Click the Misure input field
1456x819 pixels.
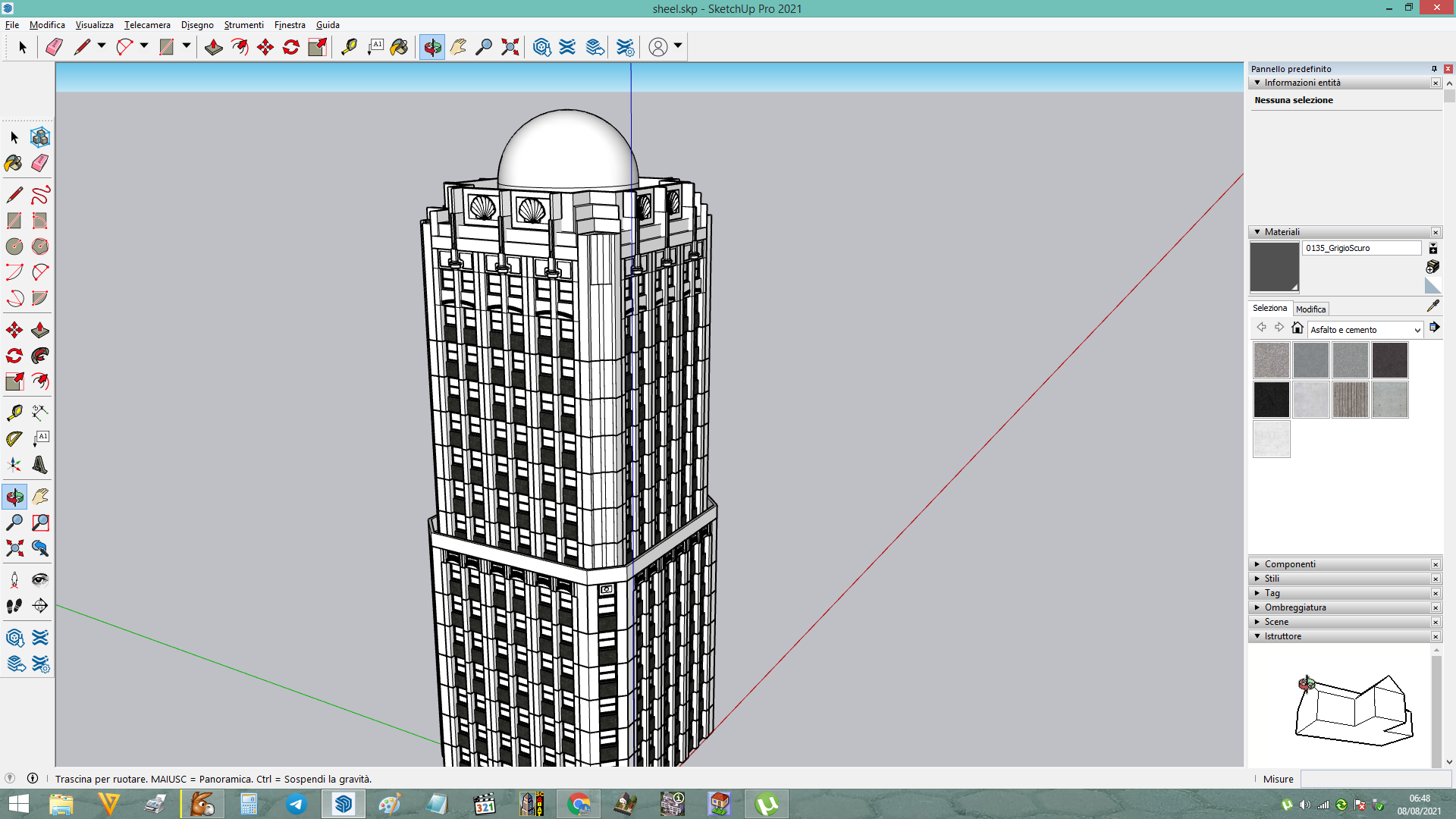[1376, 779]
